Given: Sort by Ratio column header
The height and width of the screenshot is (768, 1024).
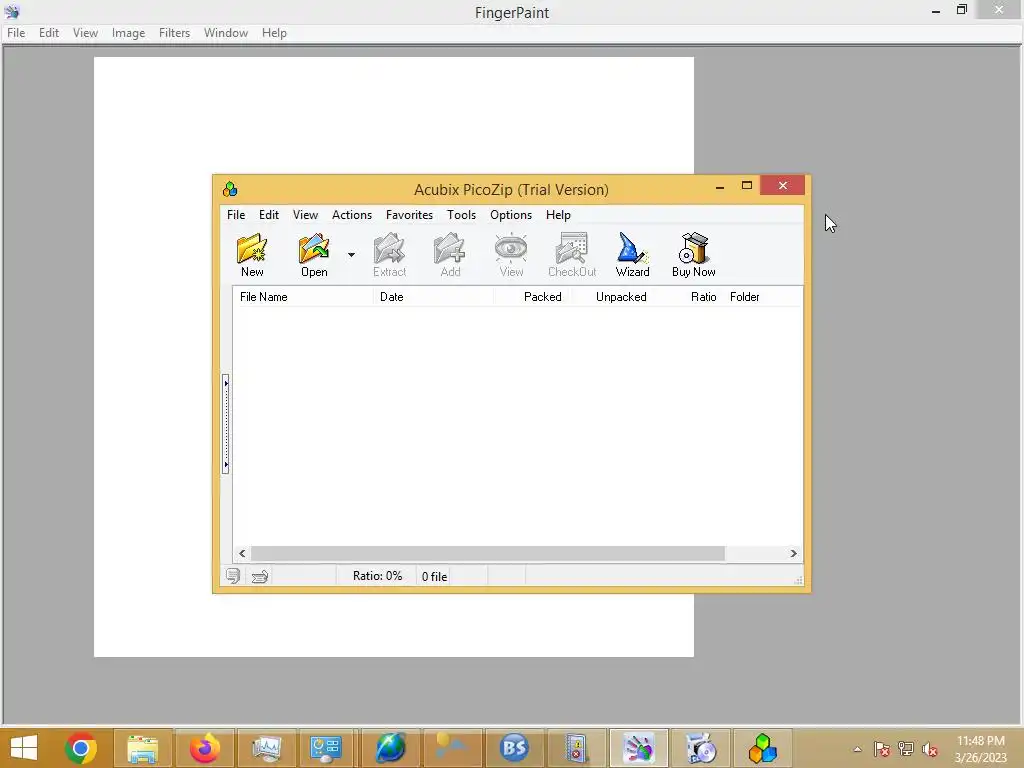Looking at the screenshot, I should point(690,296).
